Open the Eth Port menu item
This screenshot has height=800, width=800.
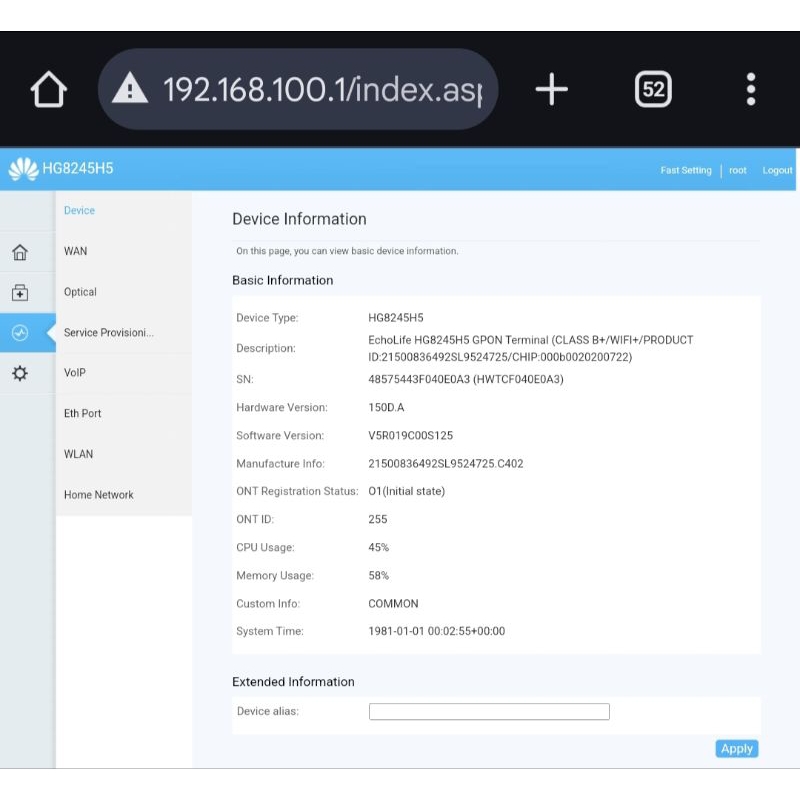(x=83, y=413)
